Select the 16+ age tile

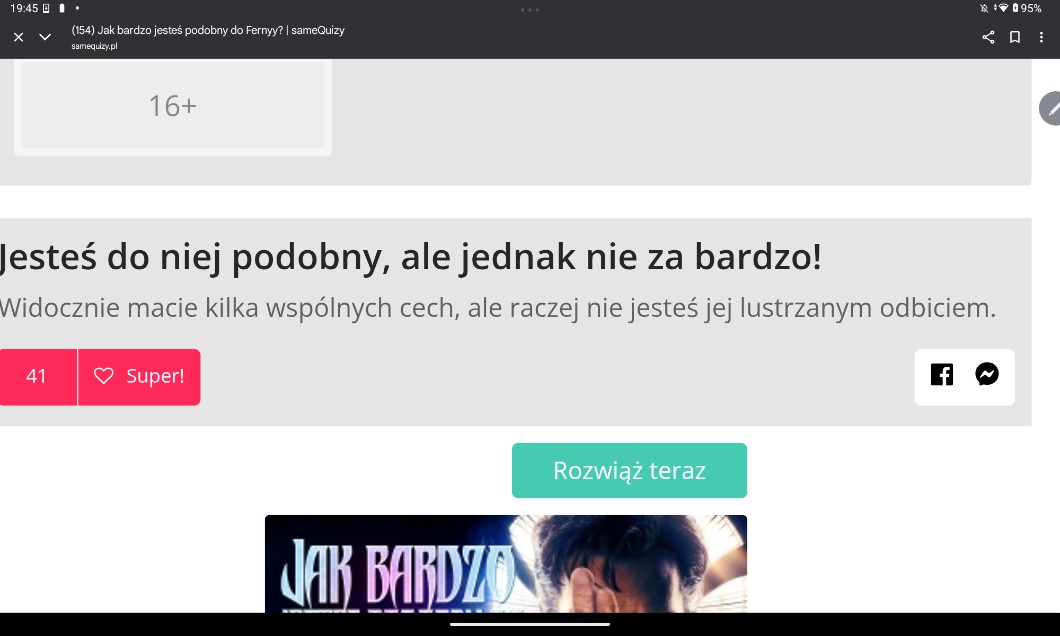pyautogui.click(x=172, y=106)
